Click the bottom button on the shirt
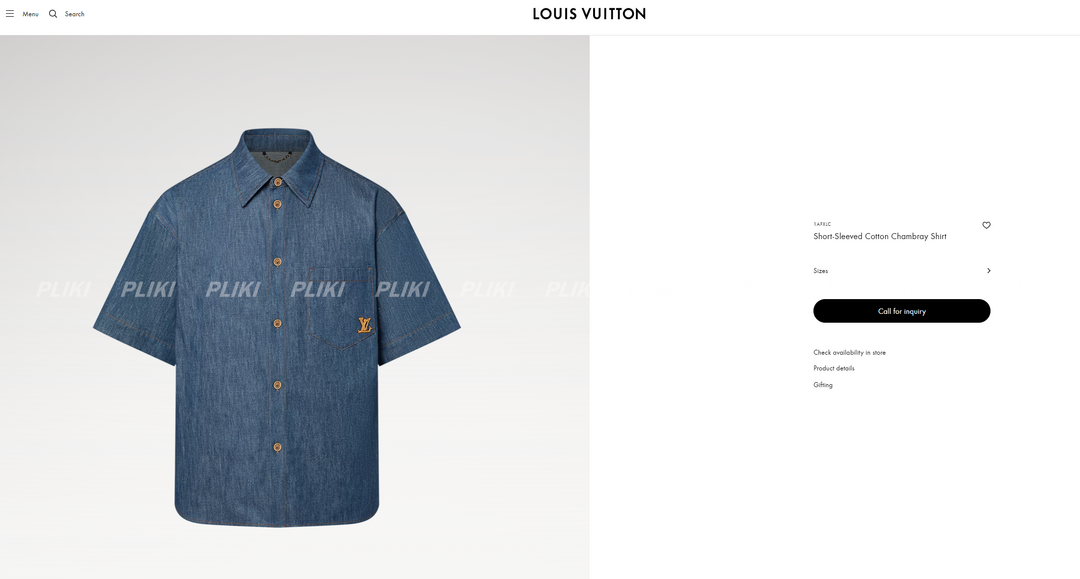The width and height of the screenshot is (1080, 579). (278, 448)
